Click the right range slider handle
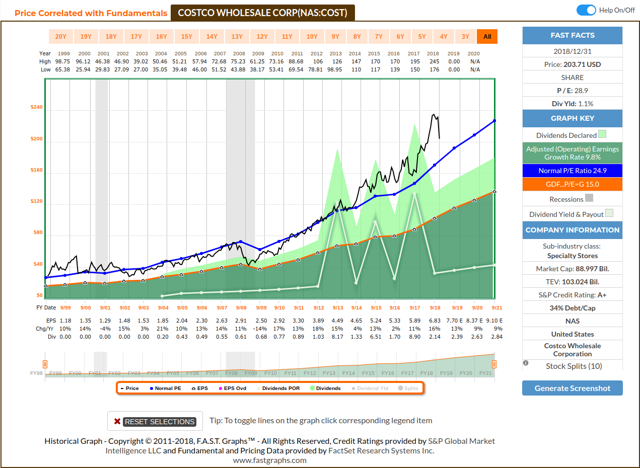This screenshot has width=640, height=468. point(494,364)
